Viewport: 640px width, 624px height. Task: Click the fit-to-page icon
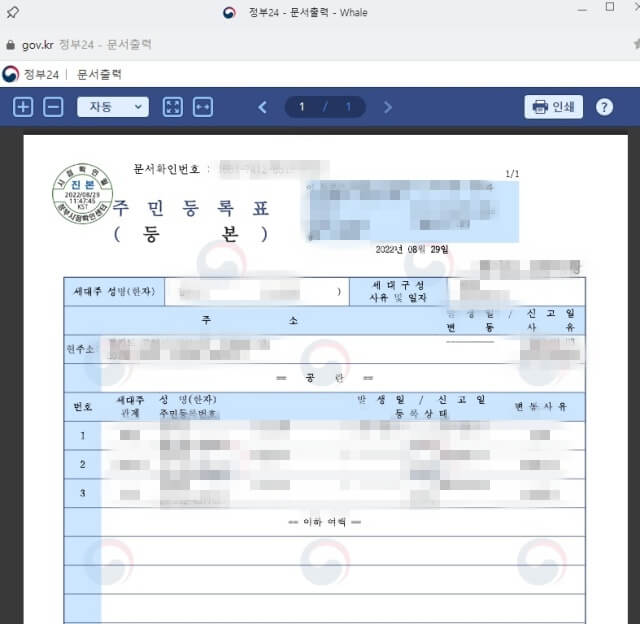[173, 107]
